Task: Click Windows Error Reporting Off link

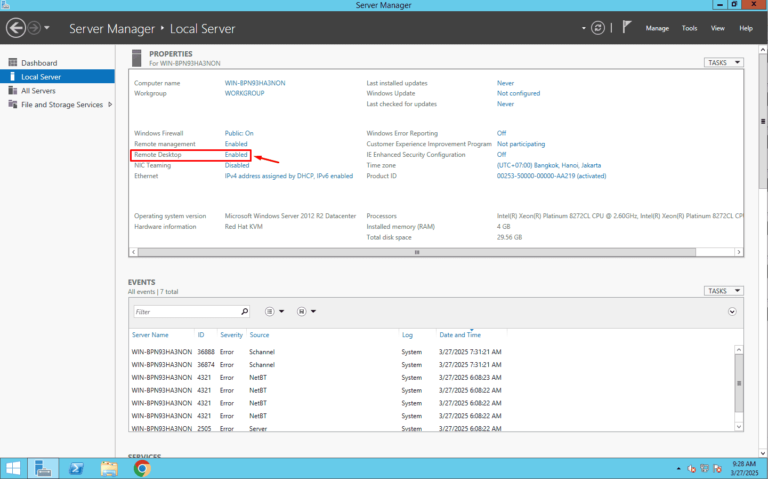Action: point(501,133)
